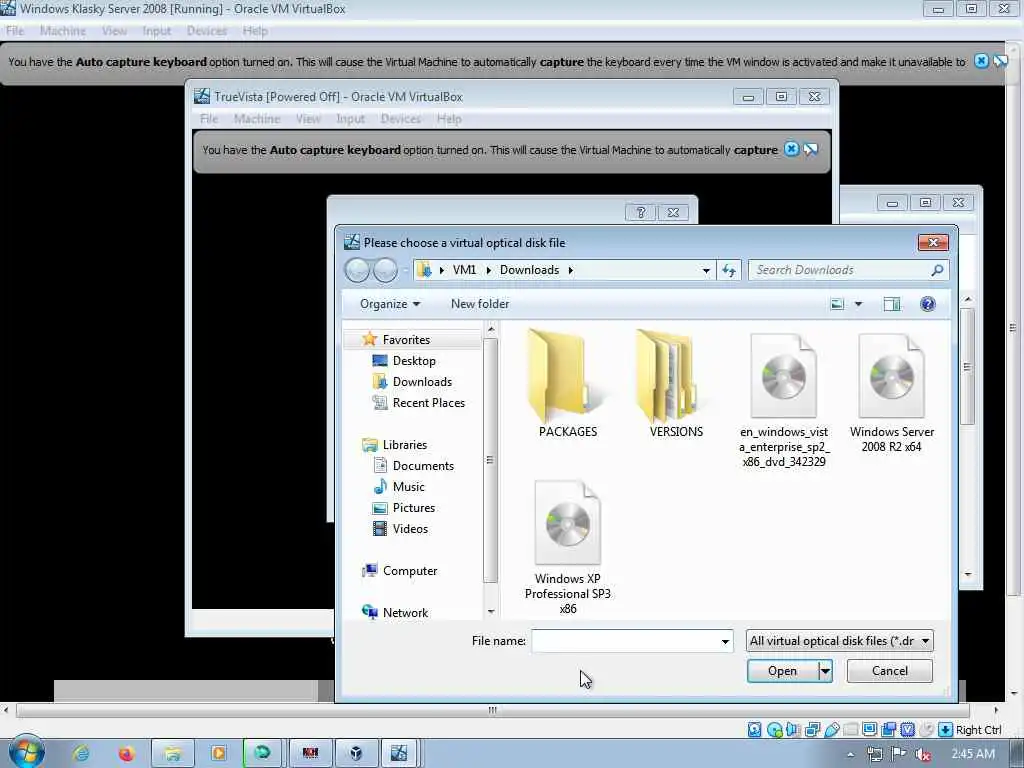Click the Forward navigation arrow in file dialog

pyautogui.click(x=385, y=270)
